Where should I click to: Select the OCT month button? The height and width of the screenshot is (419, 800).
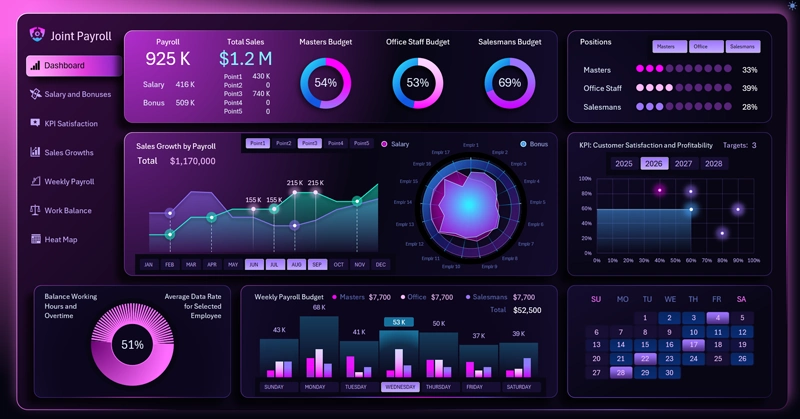[339, 264]
